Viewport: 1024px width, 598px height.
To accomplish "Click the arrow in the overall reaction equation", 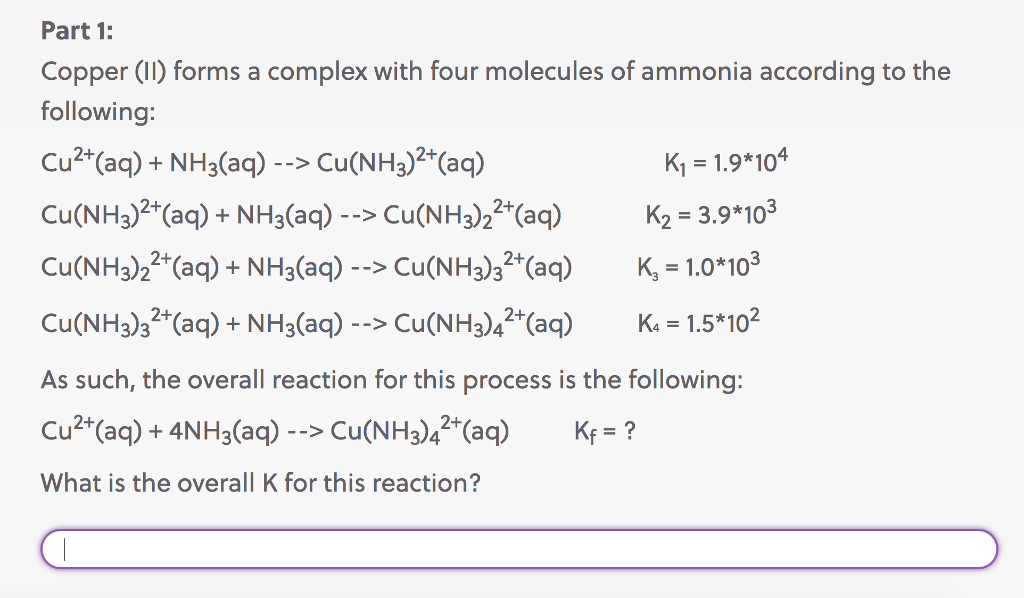I will click(305, 432).
